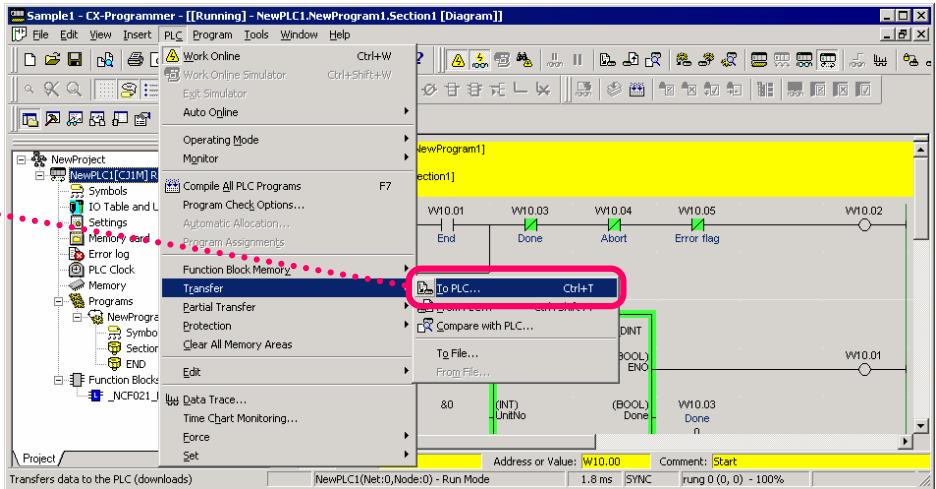Click the Comment field showing Start
The image size is (936, 489).
(x=820, y=462)
